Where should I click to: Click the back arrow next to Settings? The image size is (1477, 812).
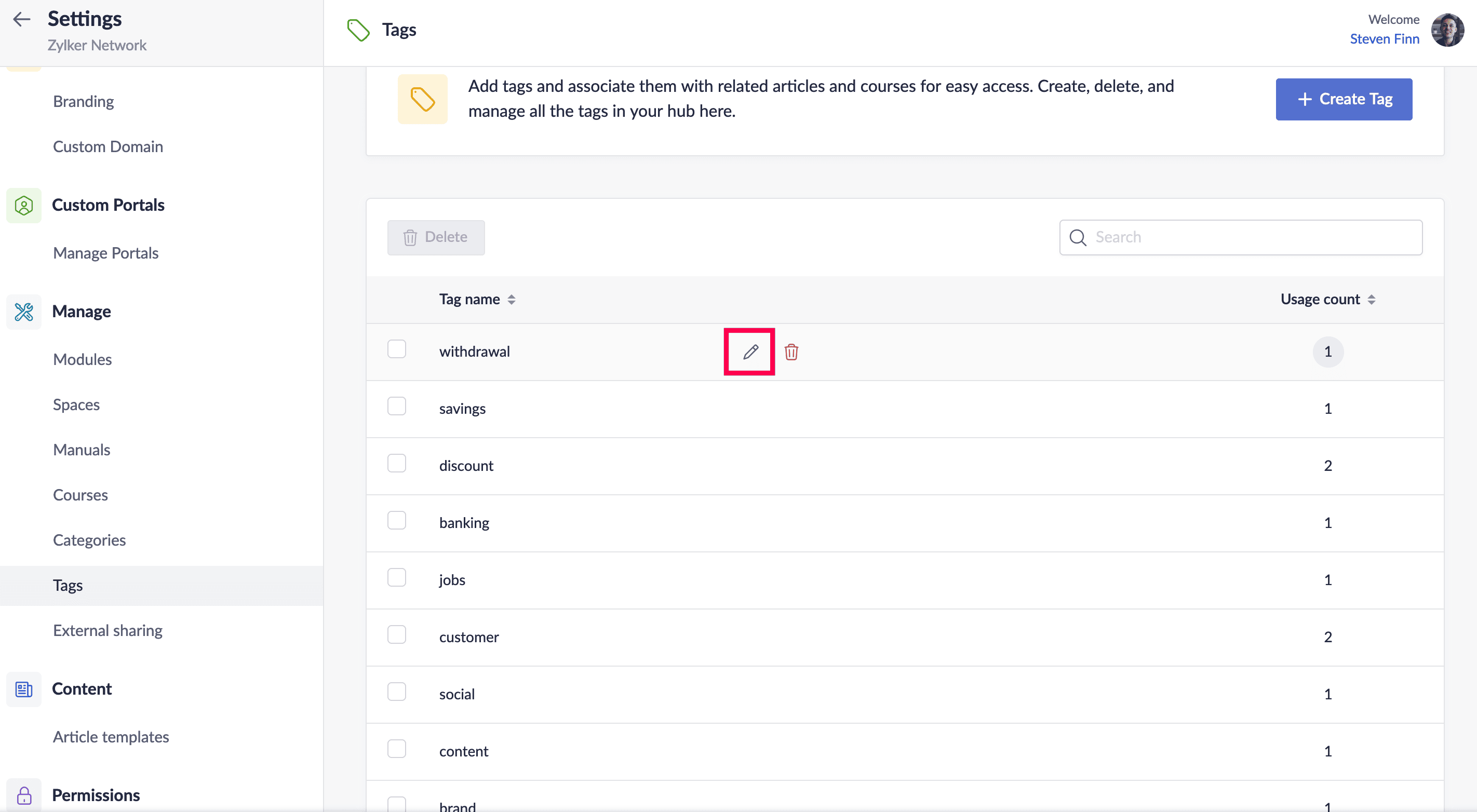coord(22,19)
